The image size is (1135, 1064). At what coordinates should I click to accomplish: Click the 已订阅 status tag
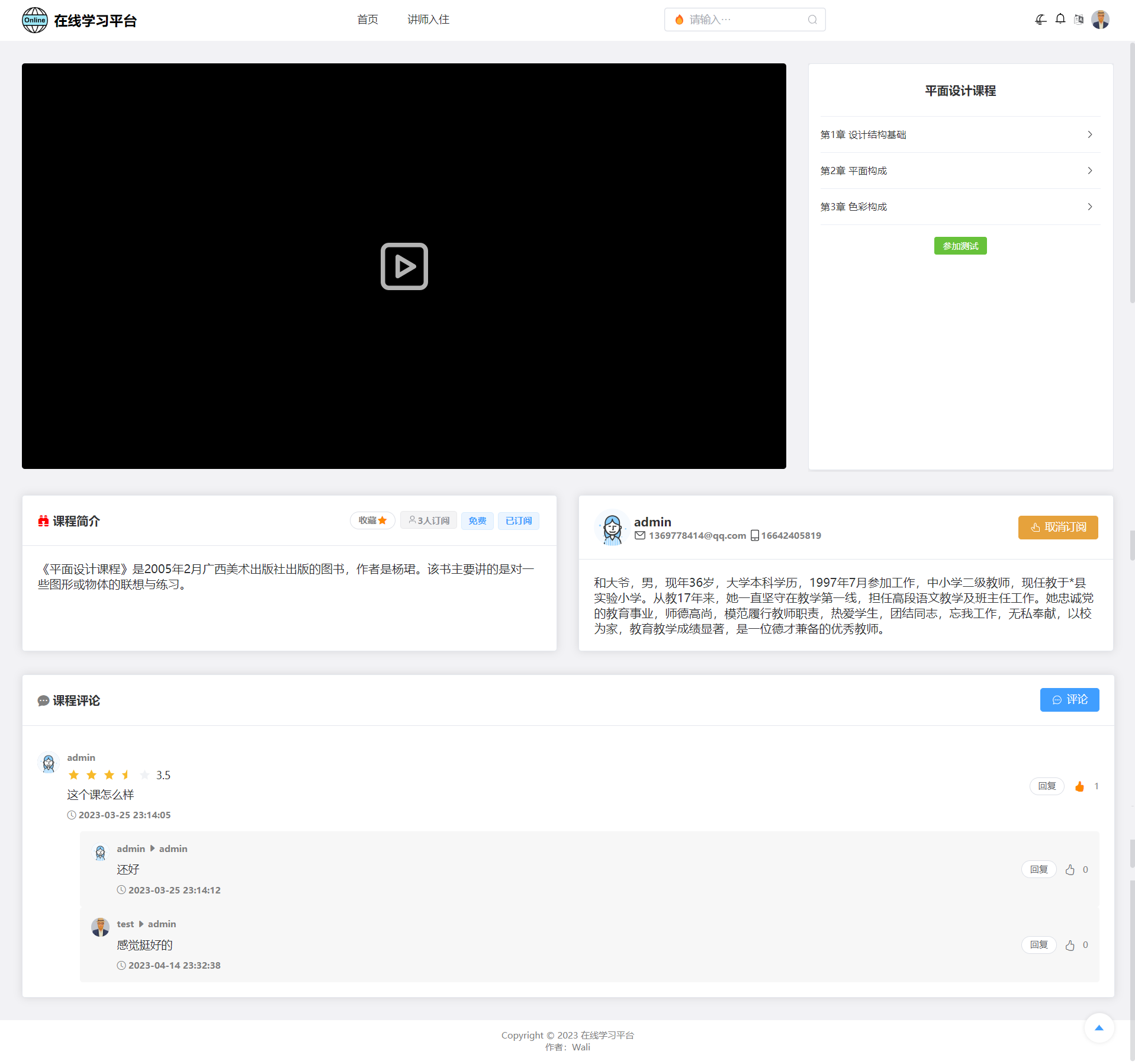(x=519, y=520)
